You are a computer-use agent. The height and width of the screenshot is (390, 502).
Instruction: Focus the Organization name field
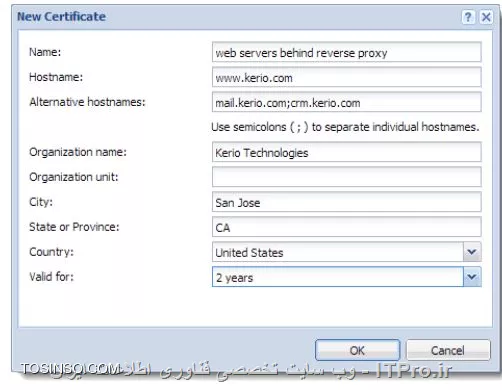pos(346,152)
